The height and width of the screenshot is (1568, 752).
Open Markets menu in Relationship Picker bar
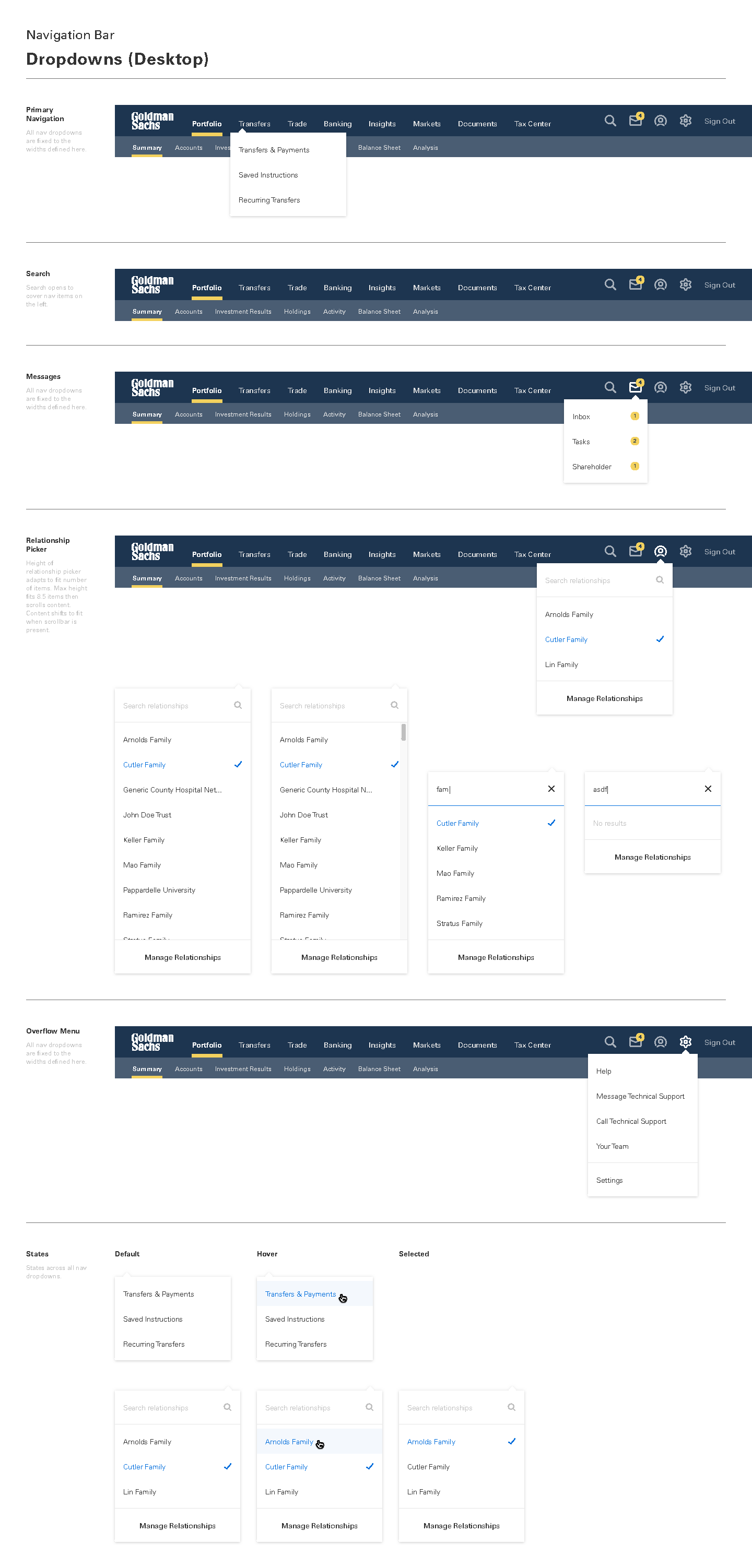(426, 554)
